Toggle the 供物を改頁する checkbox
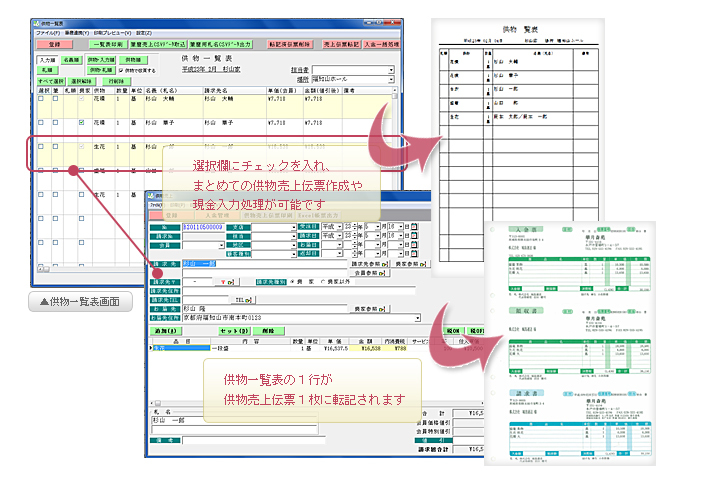The image size is (715, 482). (122, 71)
